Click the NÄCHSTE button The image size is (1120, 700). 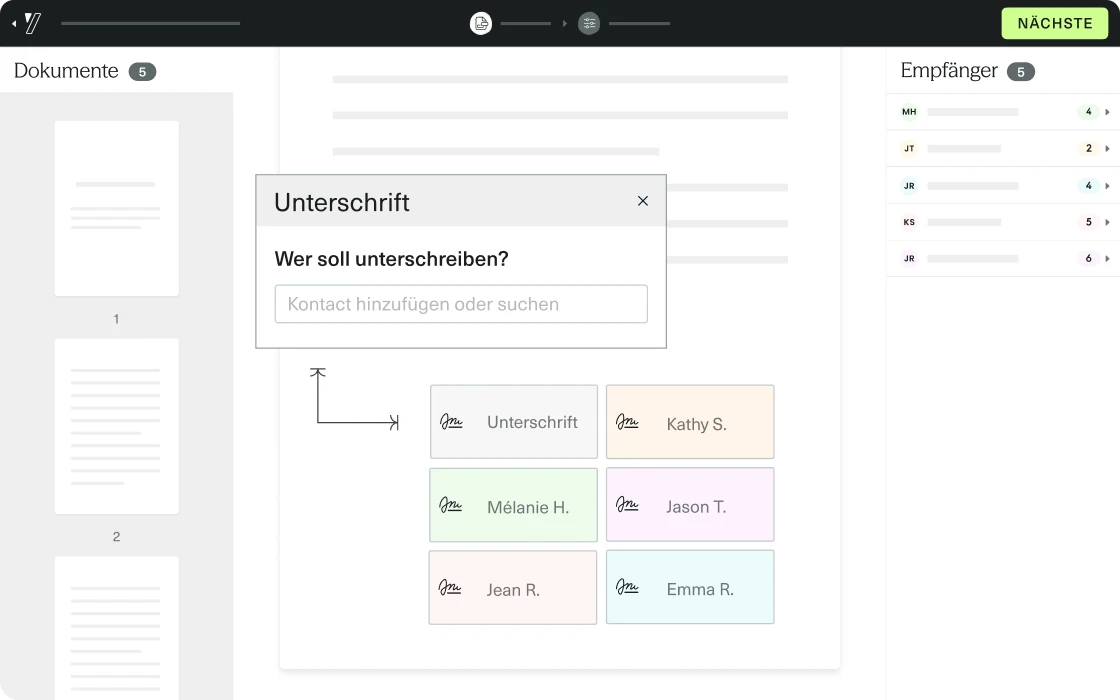[1054, 23]
